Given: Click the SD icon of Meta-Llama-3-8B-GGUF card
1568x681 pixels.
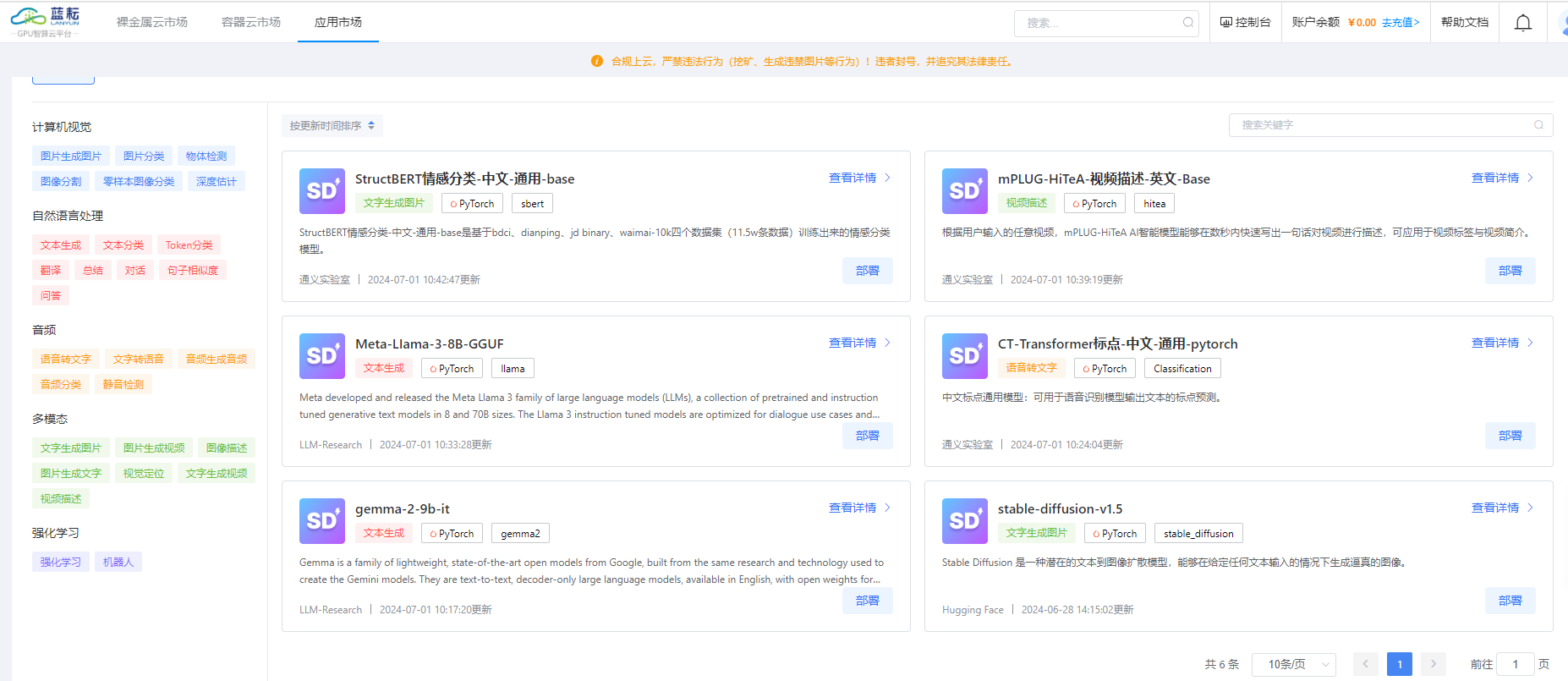Looking at the screenshot, I should pyautogui.click(x=322, y=356).
